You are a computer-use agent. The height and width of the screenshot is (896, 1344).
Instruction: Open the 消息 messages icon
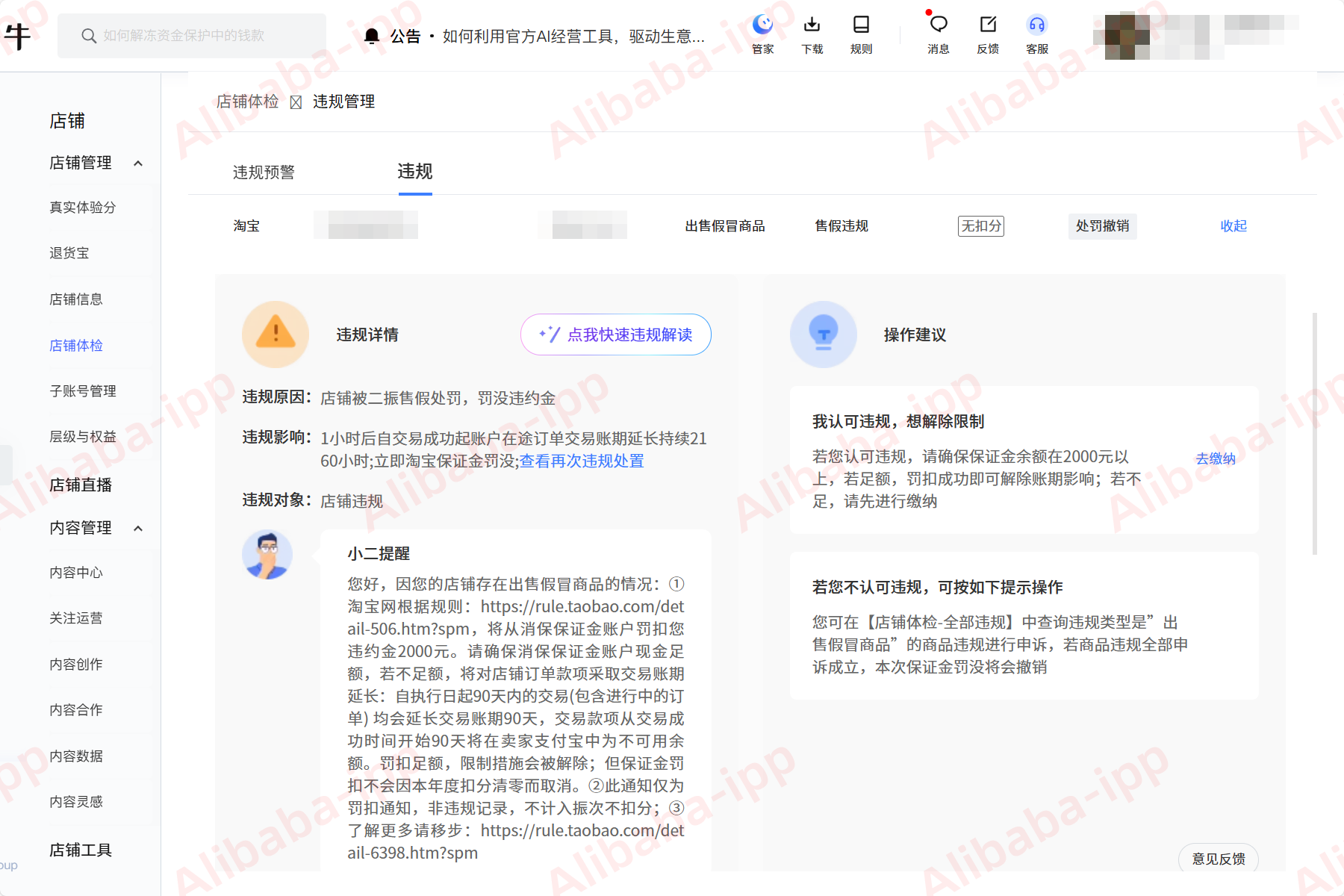(939, 34)
